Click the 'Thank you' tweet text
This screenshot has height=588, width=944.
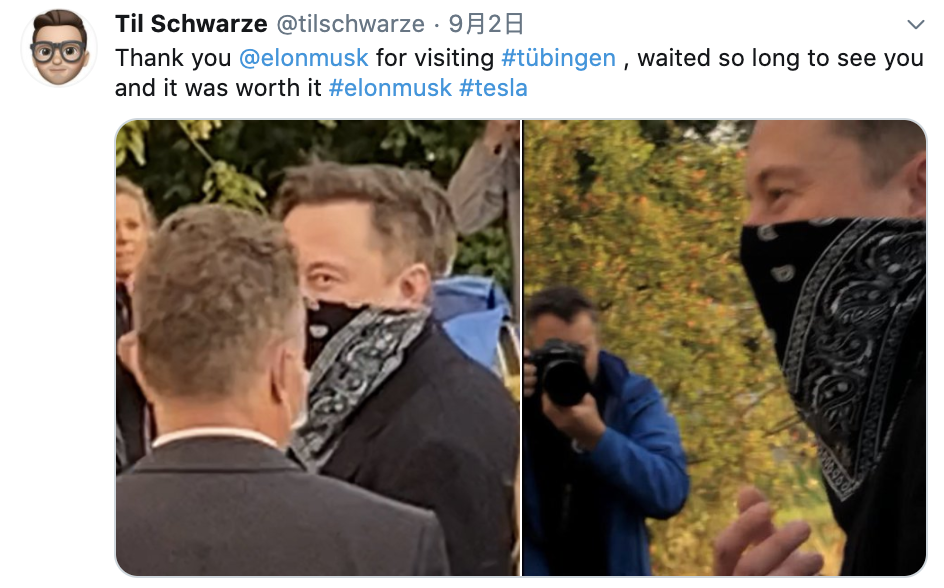click(173, 58)
